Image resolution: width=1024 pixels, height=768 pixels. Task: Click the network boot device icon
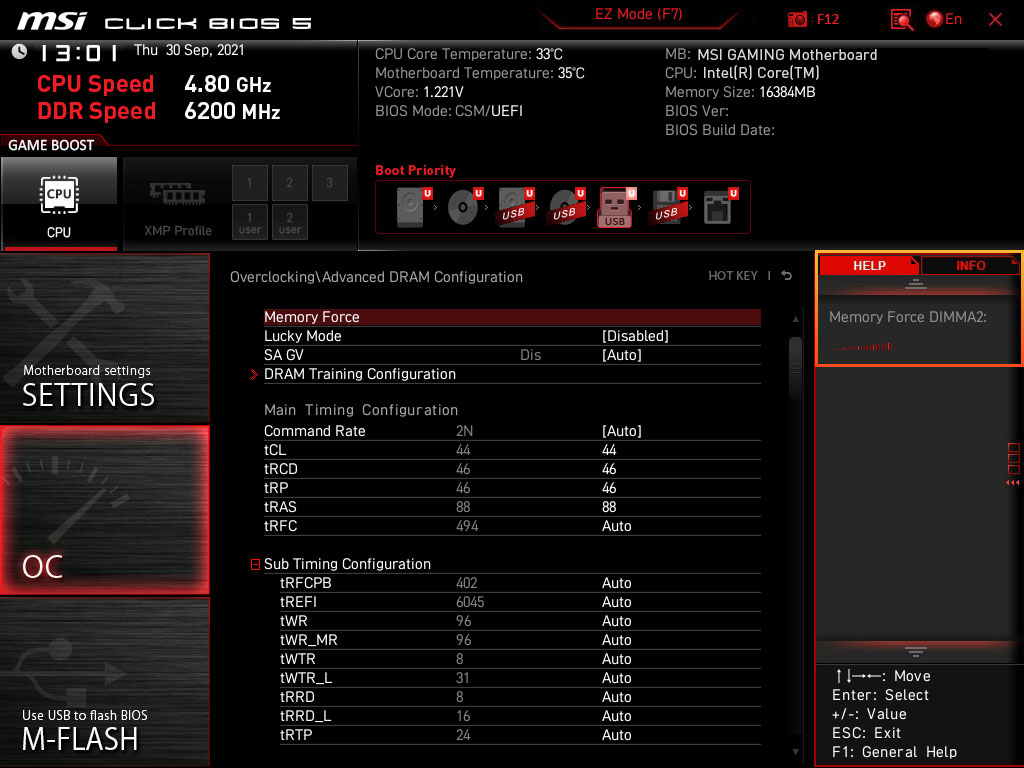pos(719,207)
